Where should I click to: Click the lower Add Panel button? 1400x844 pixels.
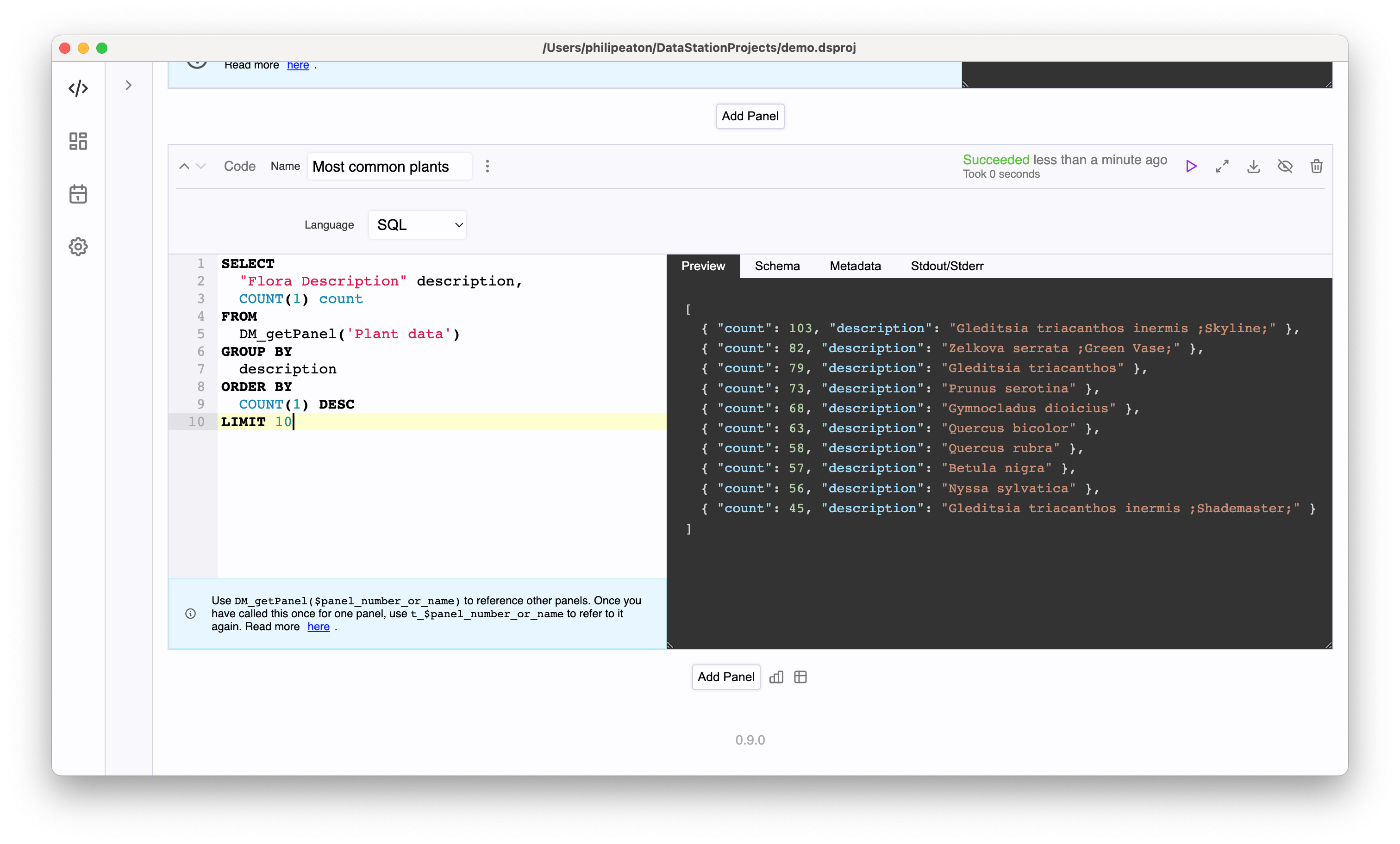(x=725, y=677)
